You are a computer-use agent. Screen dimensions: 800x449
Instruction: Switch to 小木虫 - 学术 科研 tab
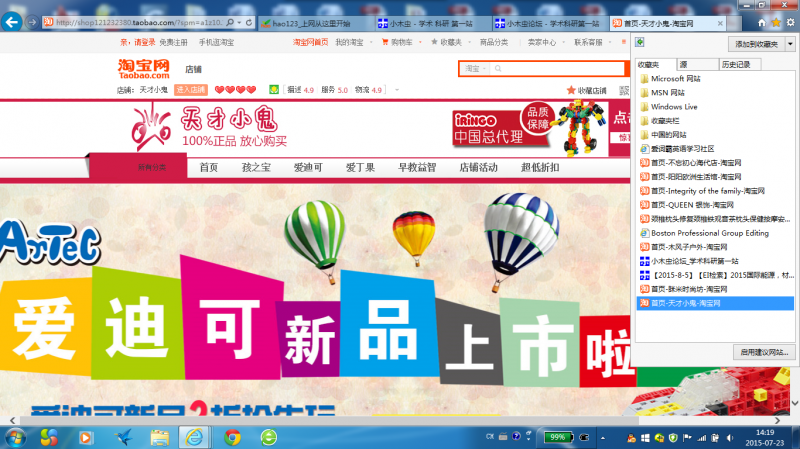click(433, 23)
